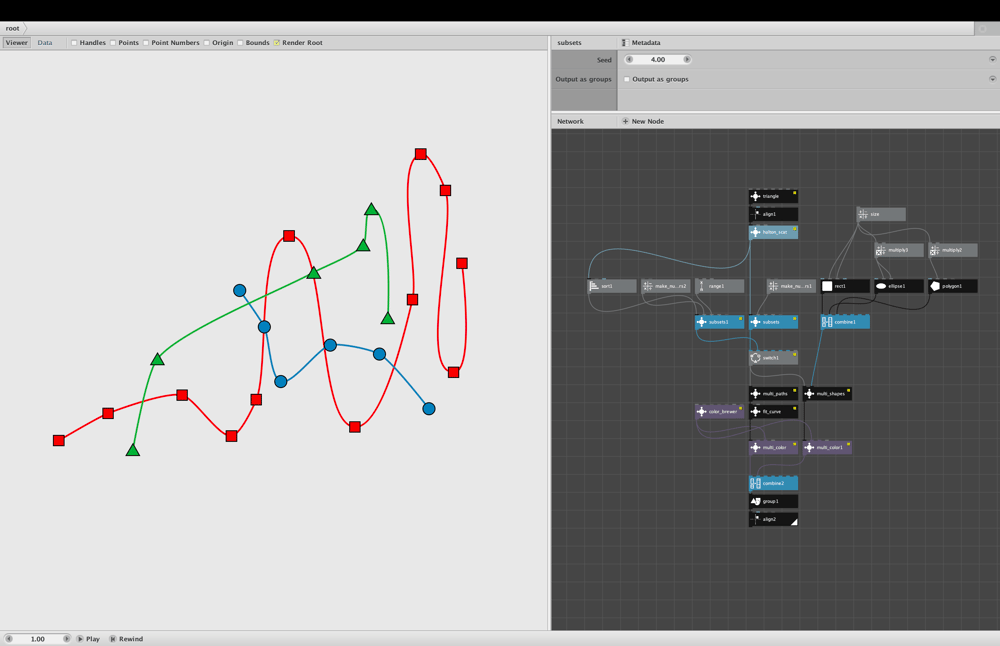The height and width of the screenshot is (646, 1000).
Task: Select the color_brewer node
Action: click(x=719, y=411)
